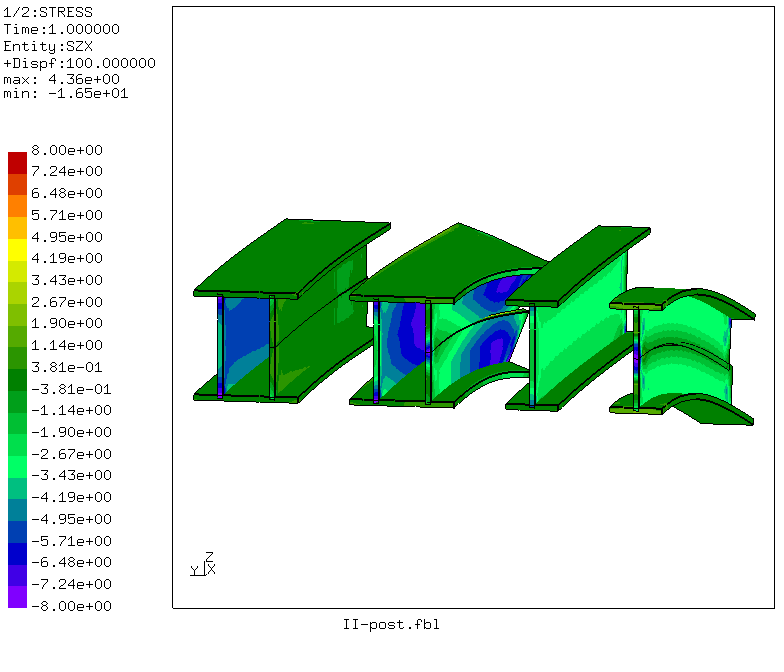Click the blue end web of leftmost beam
The width and height of the screenshot is (784, 672).
click(246, 342)
